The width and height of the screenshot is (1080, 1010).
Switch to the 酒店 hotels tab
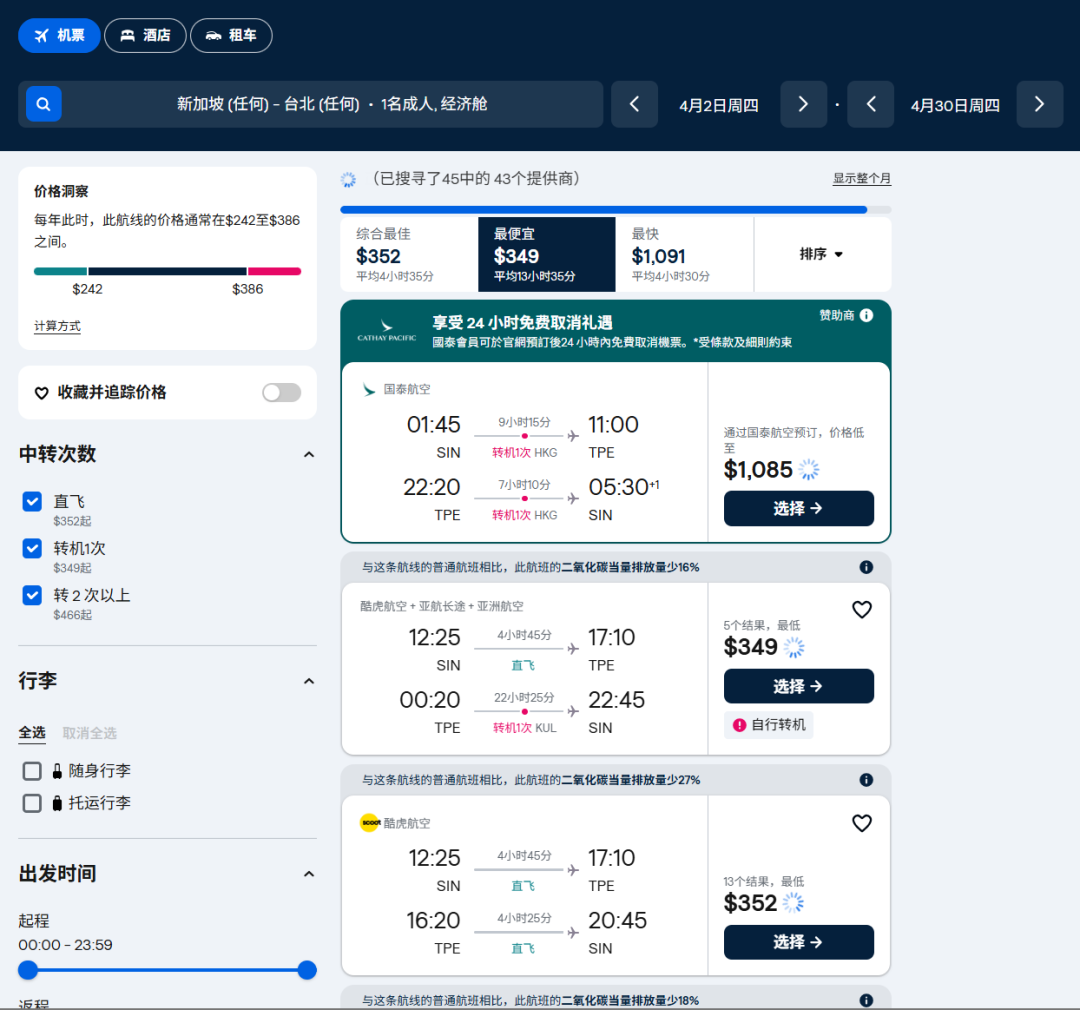(x=145, y=35)
